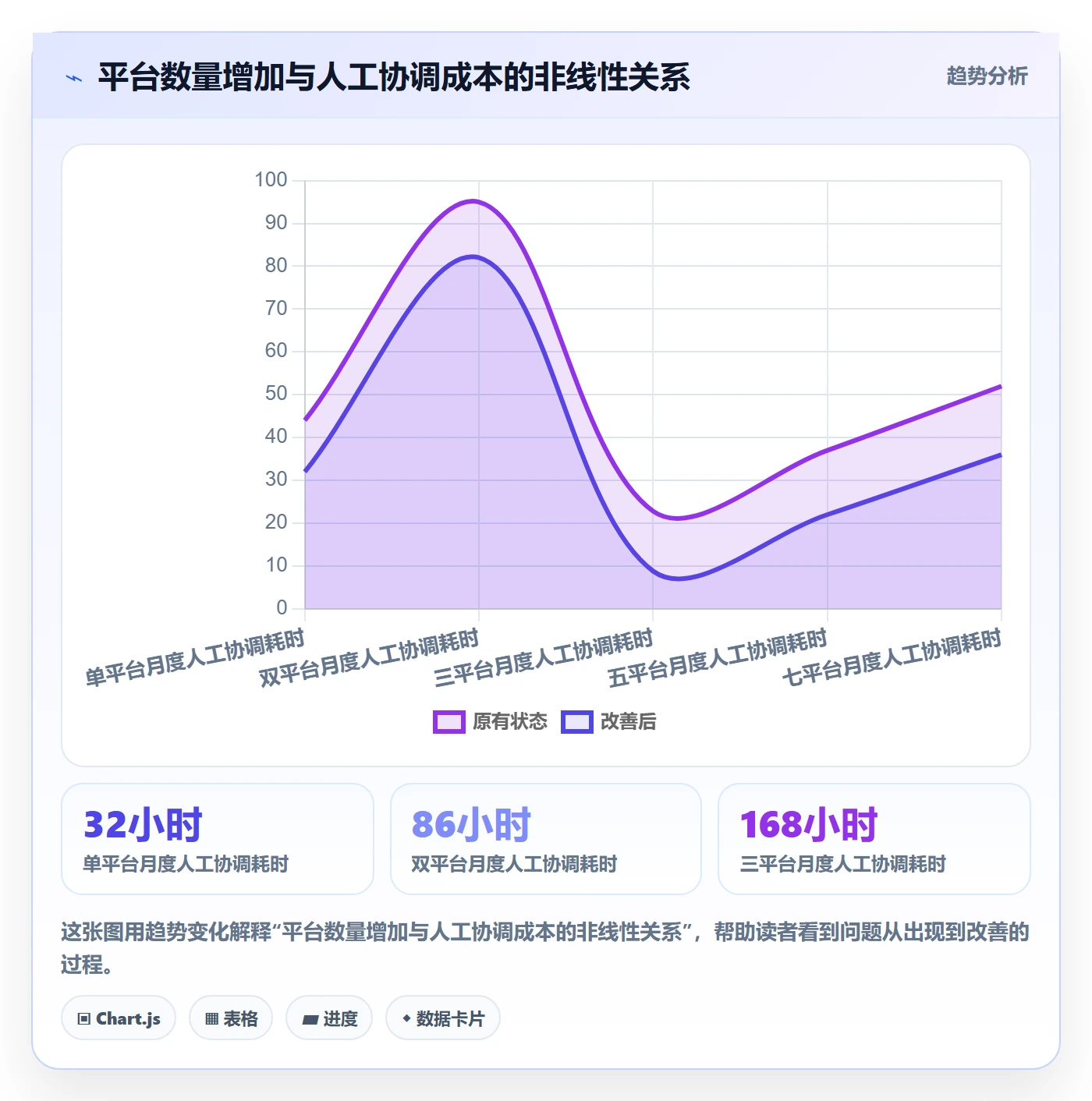Image resolution: width=1092 pixels, height=1101 pixels.
Task: Open the 168小时 stat card
Action: click(x=874, y=839)
